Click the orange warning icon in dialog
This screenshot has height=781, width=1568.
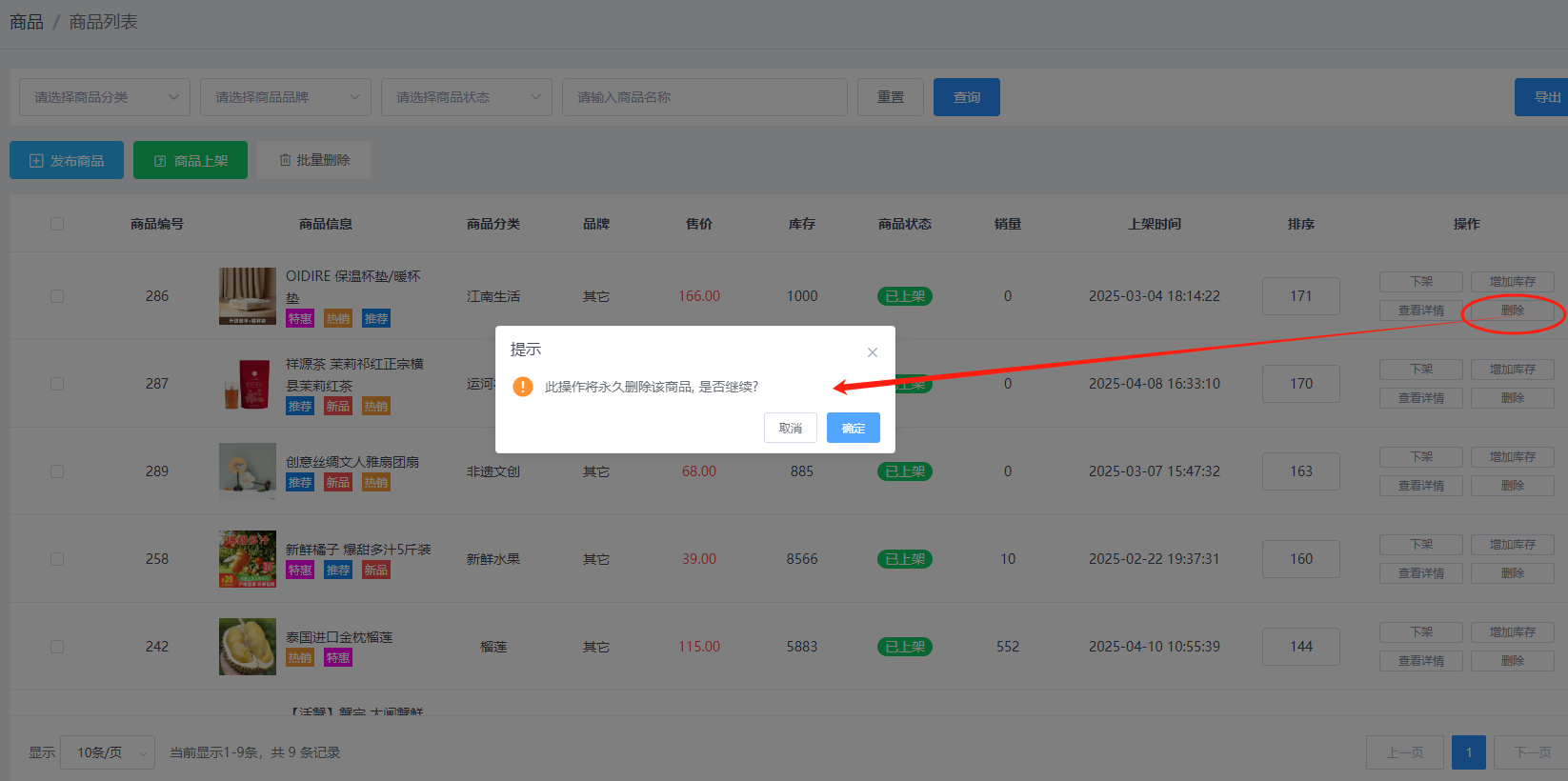click(x=523, y=387)
